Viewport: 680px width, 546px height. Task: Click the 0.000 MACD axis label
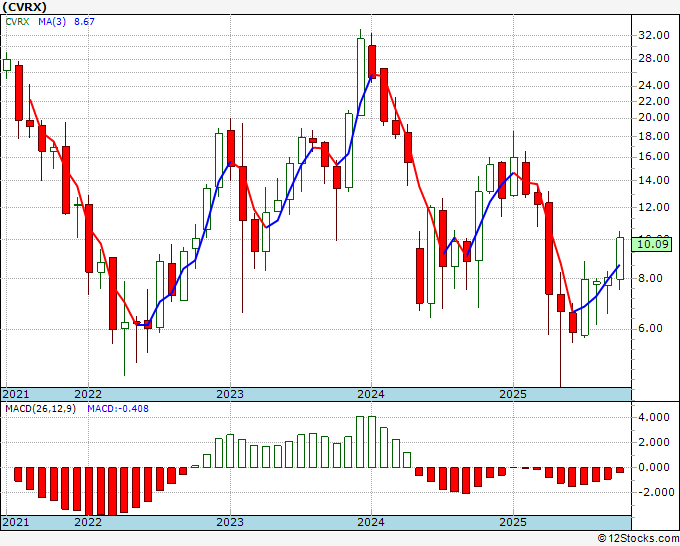coord(654,468)
